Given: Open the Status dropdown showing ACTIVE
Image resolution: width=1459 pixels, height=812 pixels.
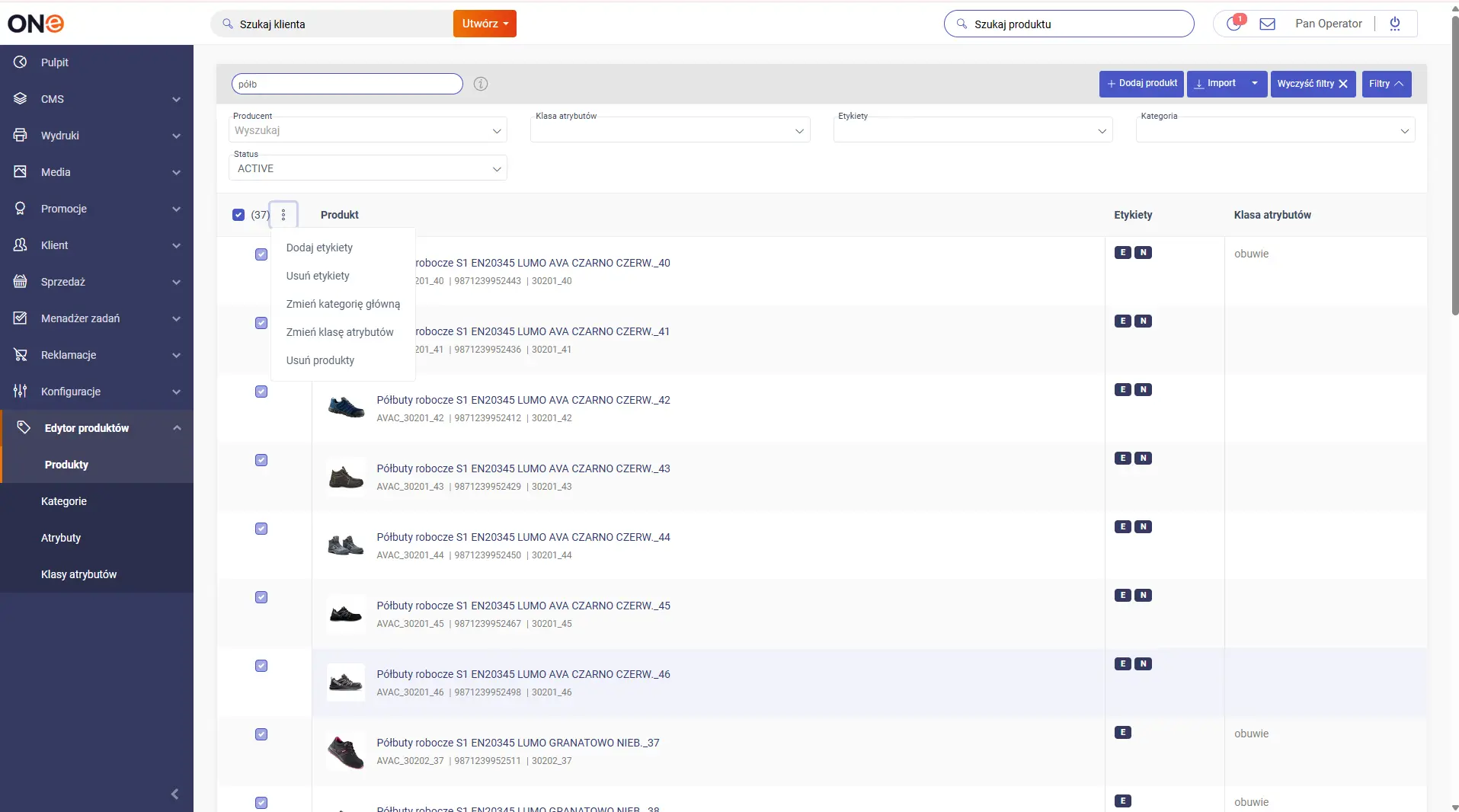Looking at the screenshot, I should pos(367,168).
